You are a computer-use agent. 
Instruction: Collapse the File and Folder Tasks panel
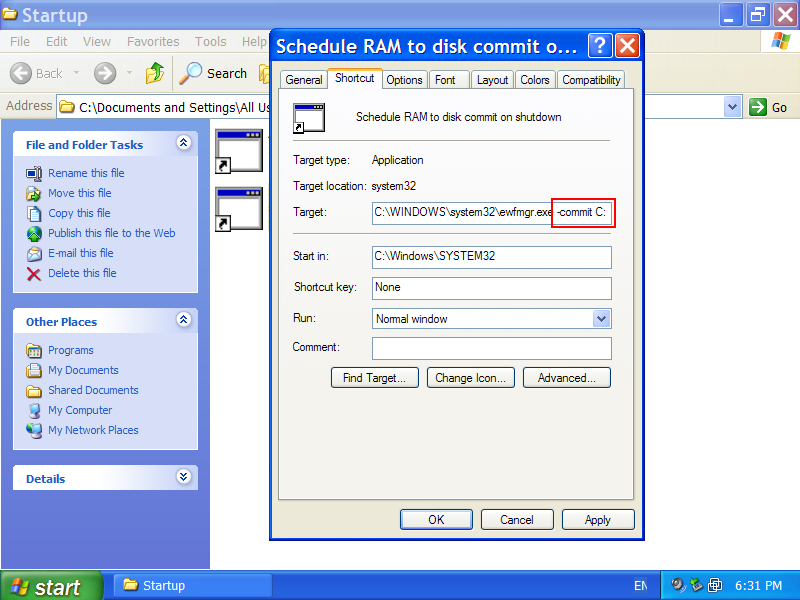(184, 142)
